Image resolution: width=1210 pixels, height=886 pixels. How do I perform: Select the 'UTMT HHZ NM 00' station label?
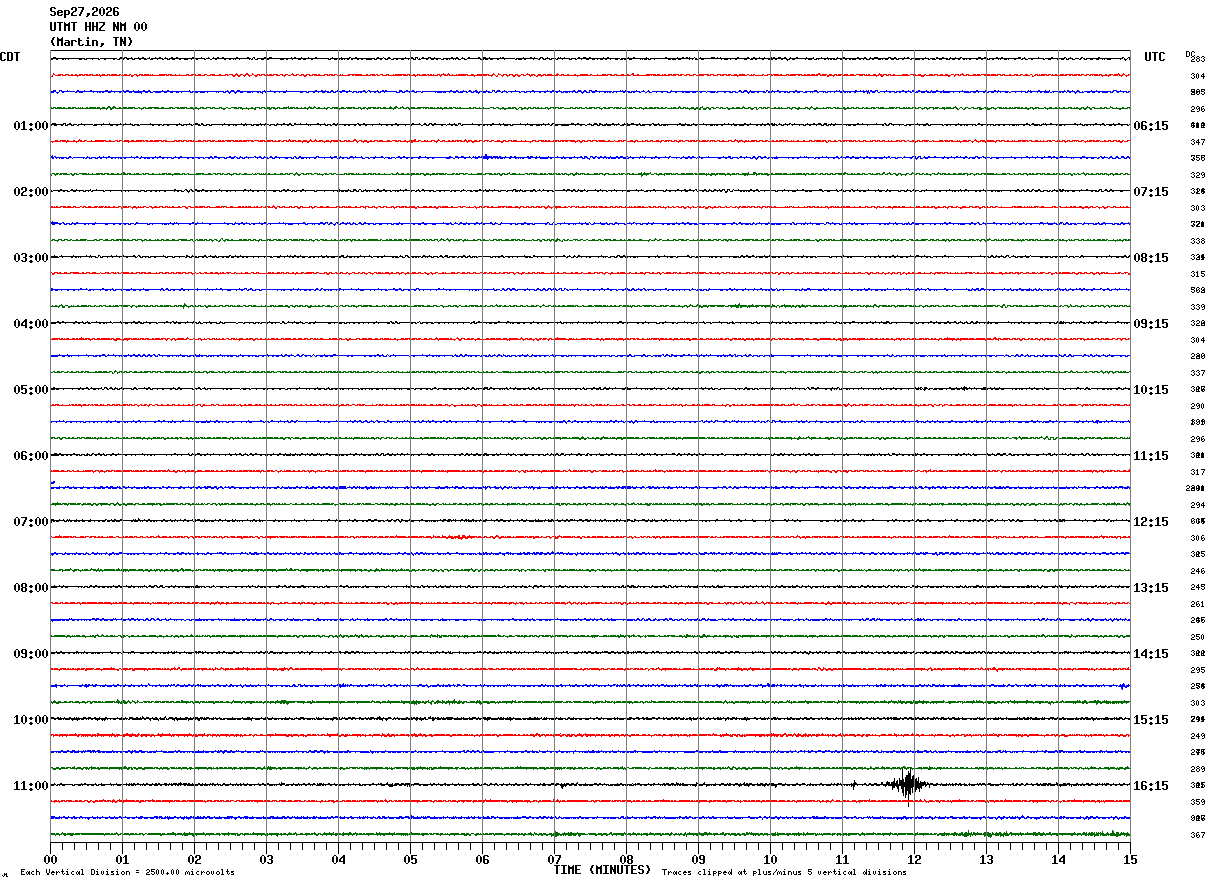(x=98, y=27)
